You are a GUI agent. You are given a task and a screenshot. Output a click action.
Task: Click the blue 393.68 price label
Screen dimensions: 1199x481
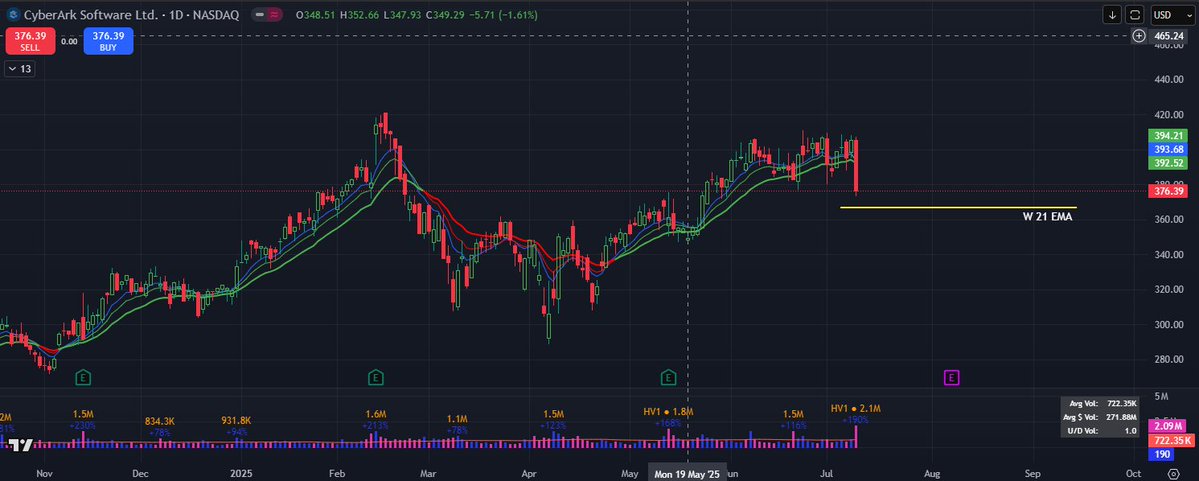click(x=1167, y=149)
